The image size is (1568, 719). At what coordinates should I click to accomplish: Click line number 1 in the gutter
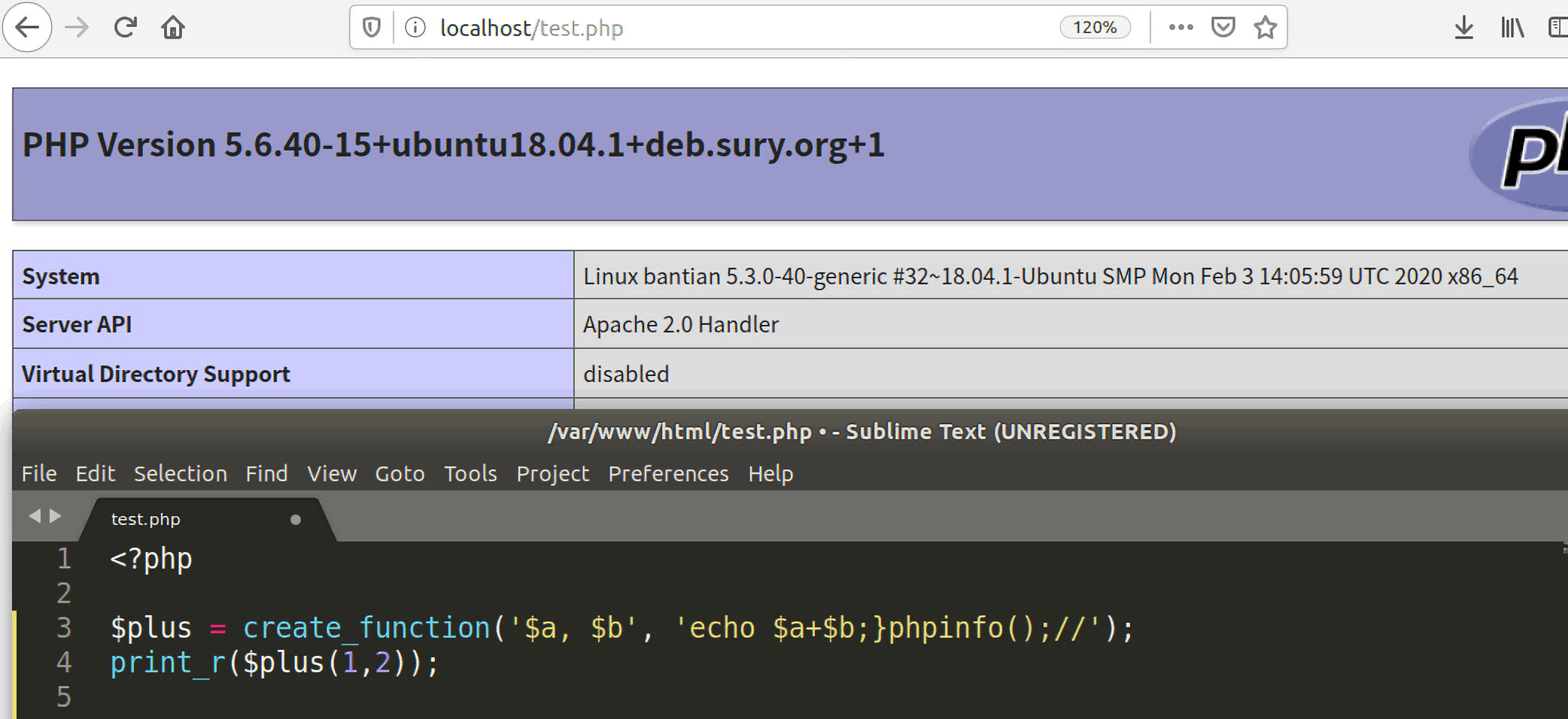pos(64,559)
